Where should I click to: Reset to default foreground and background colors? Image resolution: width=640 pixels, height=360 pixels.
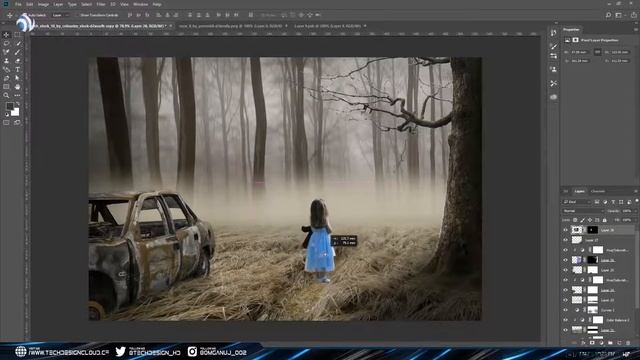pos(7,115)
